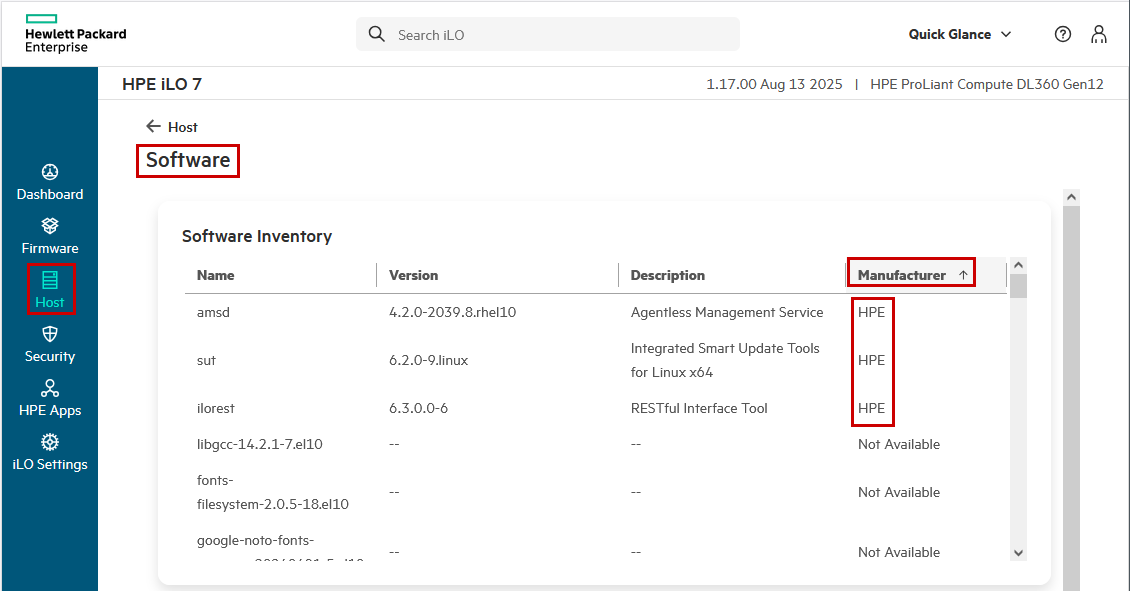The width and height of the screenshot is (1130, 591).
Task: Open the Dashboard icon in sidebar
Action: pos(50,172)
